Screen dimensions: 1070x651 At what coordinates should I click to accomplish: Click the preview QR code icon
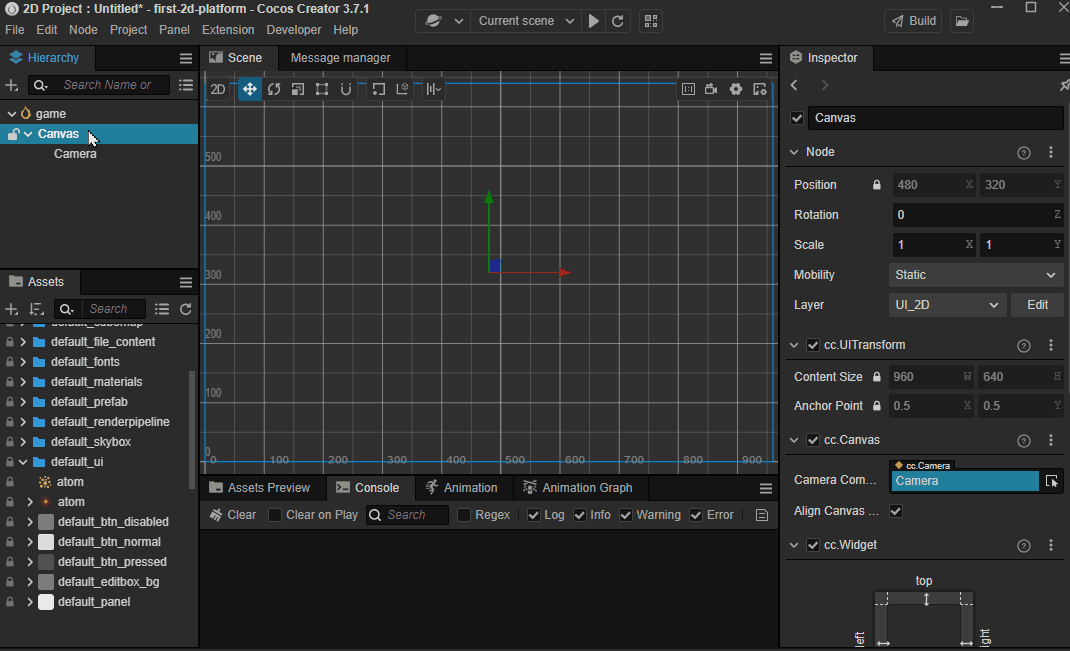[650, 21]
